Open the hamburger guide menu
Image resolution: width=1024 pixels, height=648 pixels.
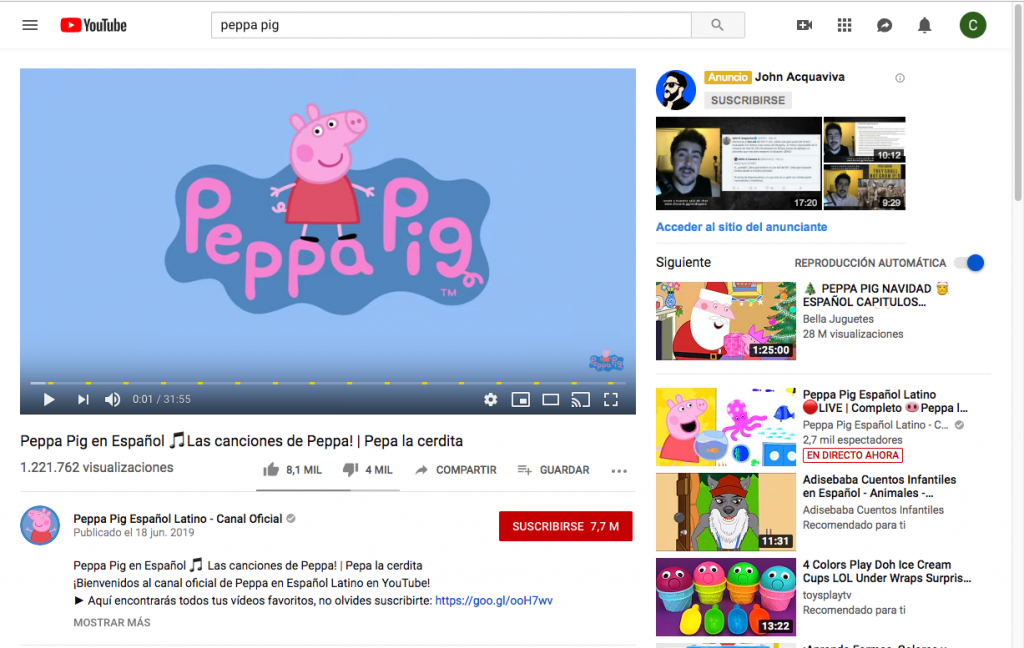click(30, 25)
